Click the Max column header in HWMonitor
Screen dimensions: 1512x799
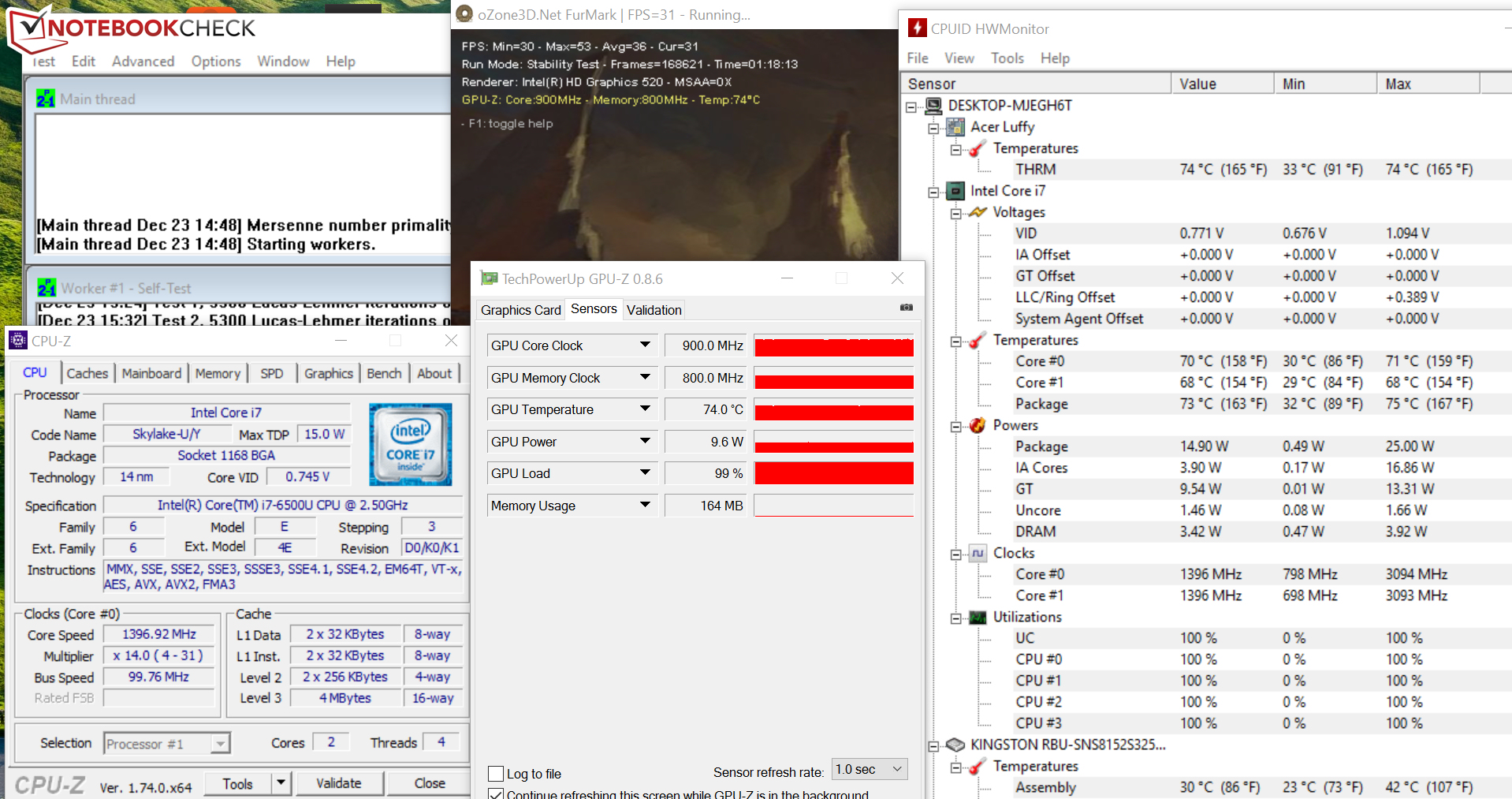pyautogui.click(x=1428, y=84)
